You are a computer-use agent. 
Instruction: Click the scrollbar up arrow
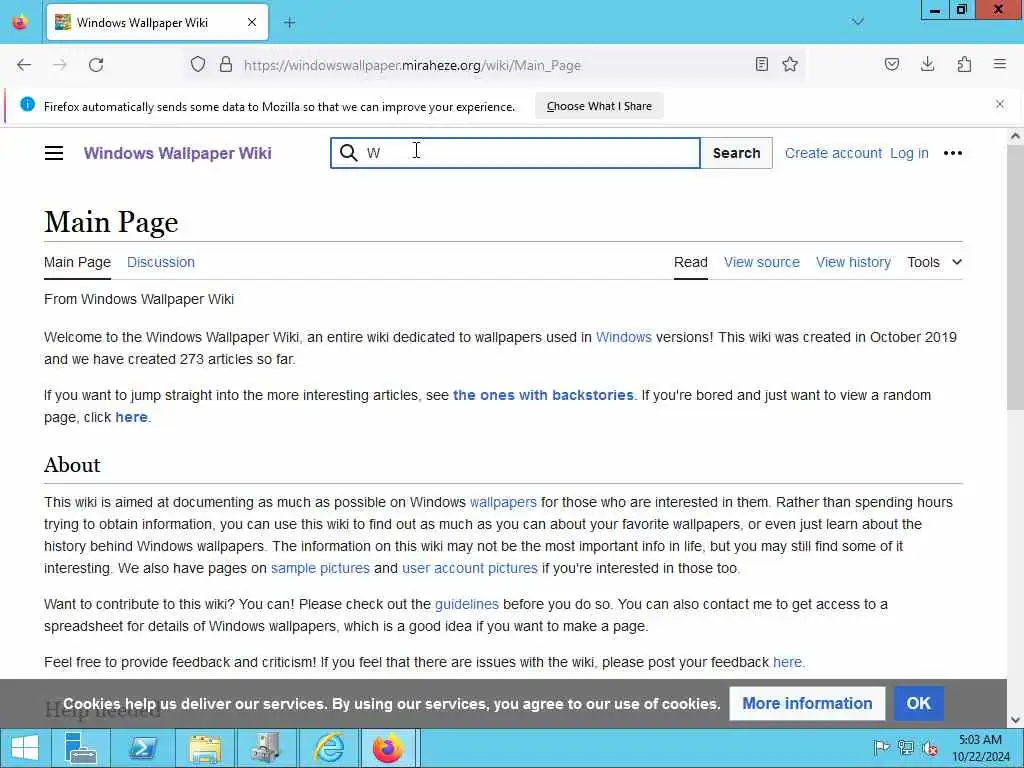point(1015,136)
